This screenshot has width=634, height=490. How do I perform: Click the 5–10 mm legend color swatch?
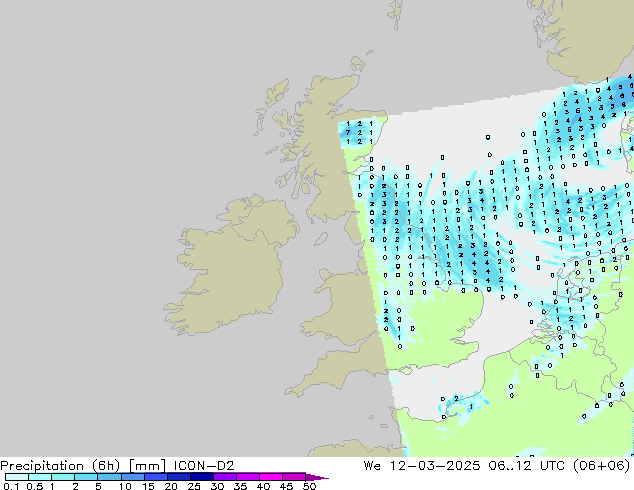(x=109, y=477)
